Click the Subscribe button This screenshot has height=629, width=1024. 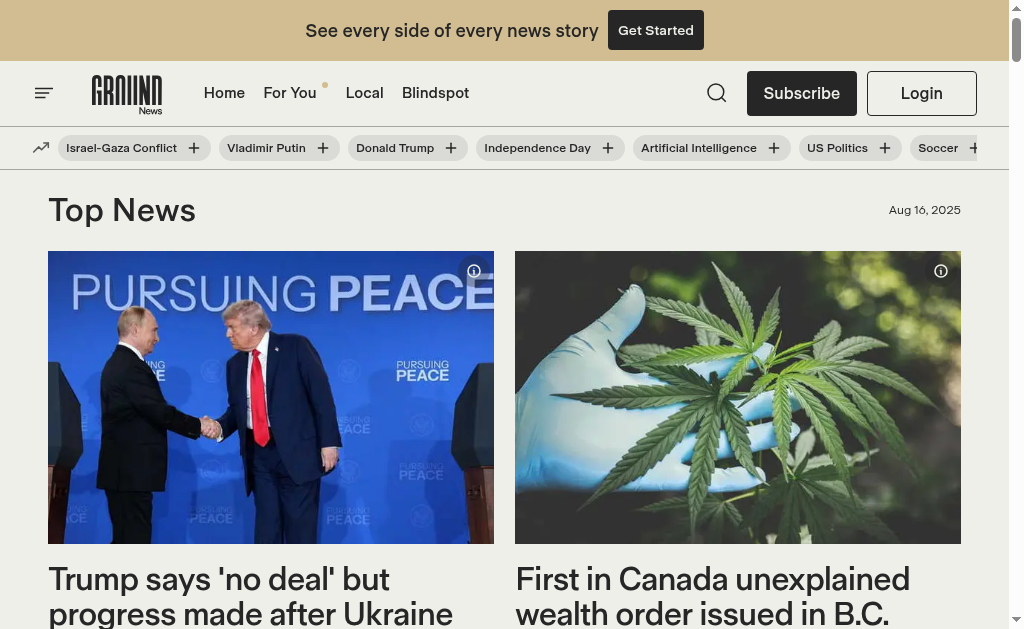801,93
